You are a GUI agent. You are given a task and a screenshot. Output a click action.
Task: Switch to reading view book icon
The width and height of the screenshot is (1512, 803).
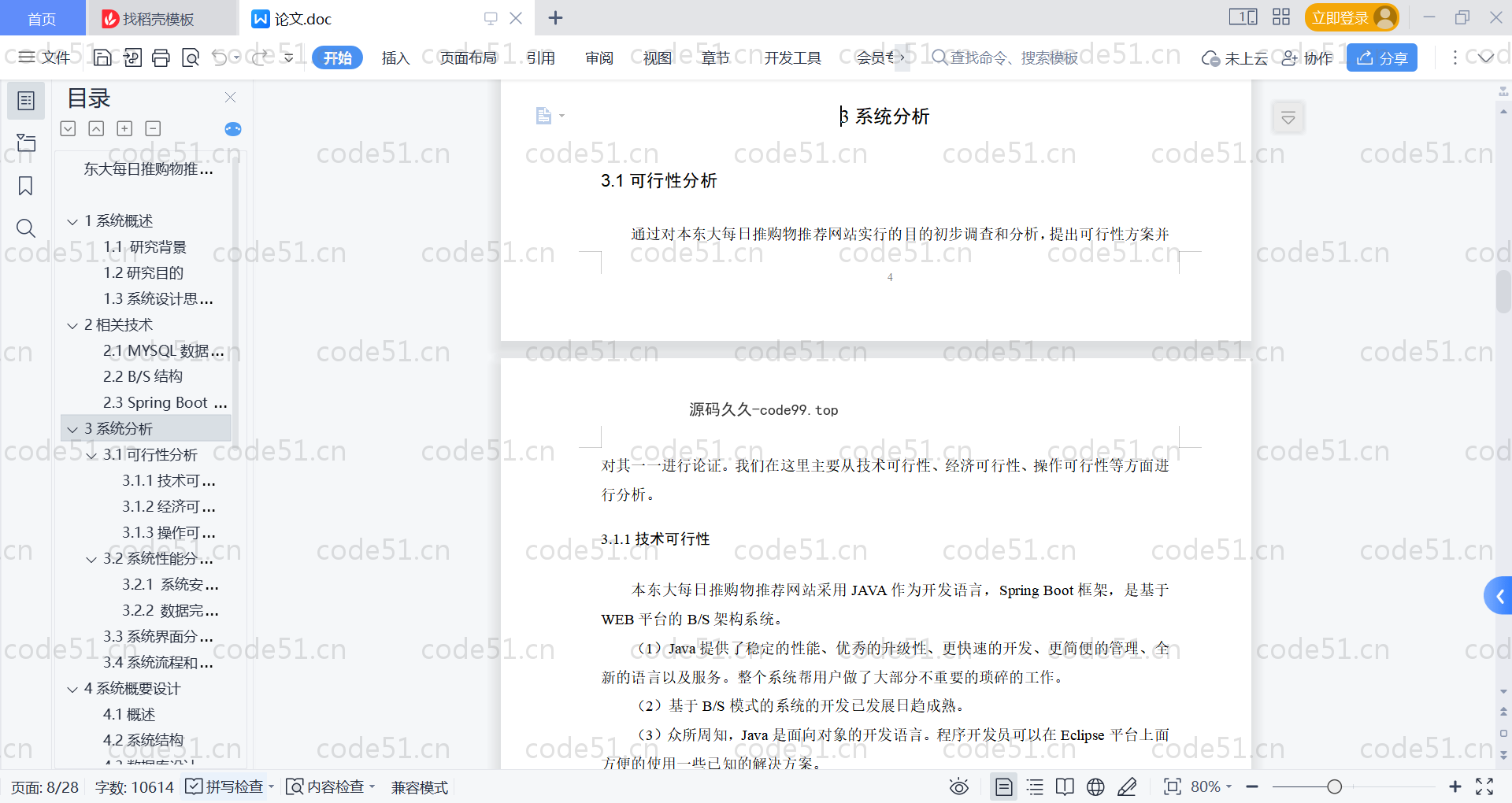point(1065,786)
